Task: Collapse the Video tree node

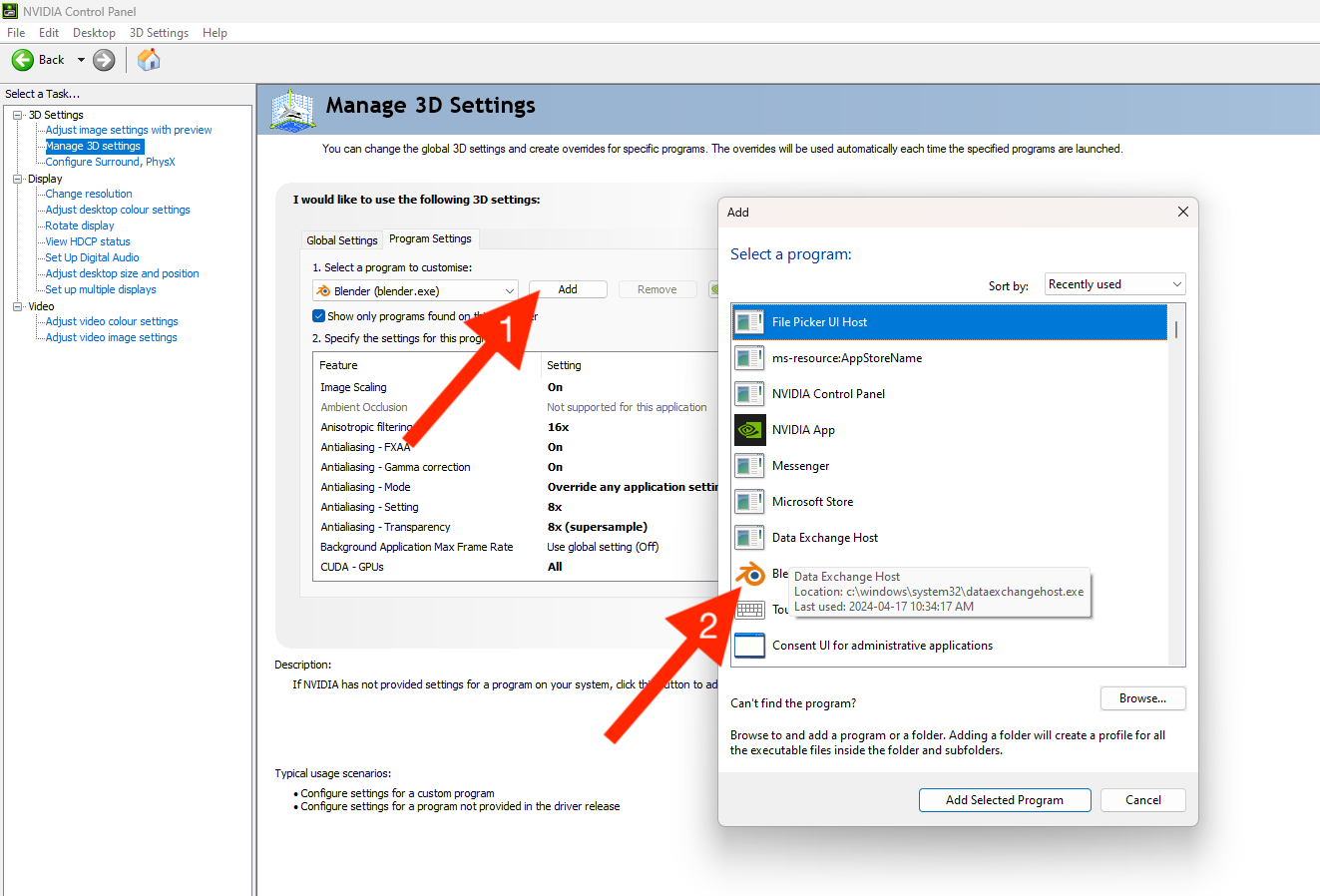Action: [x=18, y=306]
